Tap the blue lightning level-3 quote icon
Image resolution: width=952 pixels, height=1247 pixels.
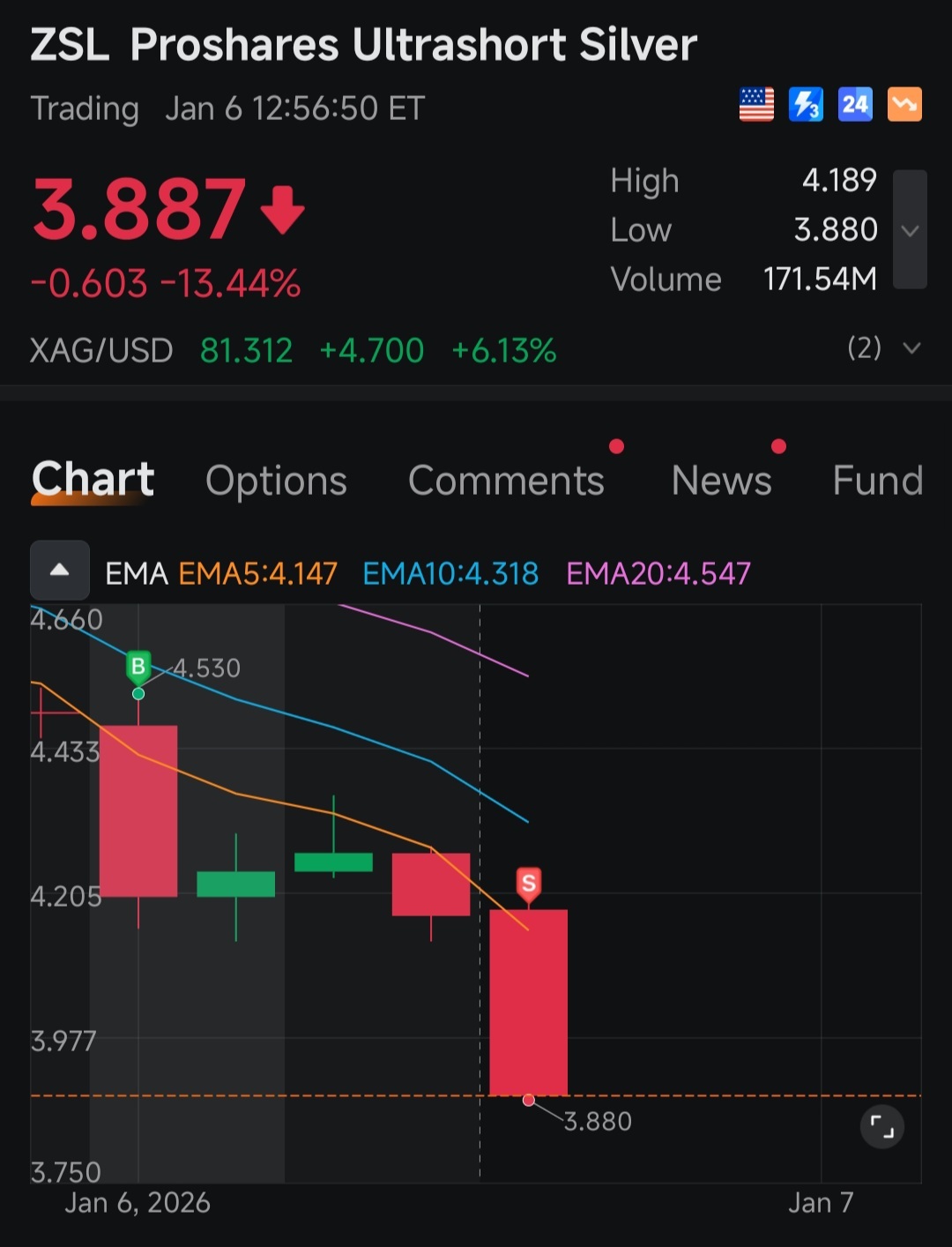coord(806,105)
